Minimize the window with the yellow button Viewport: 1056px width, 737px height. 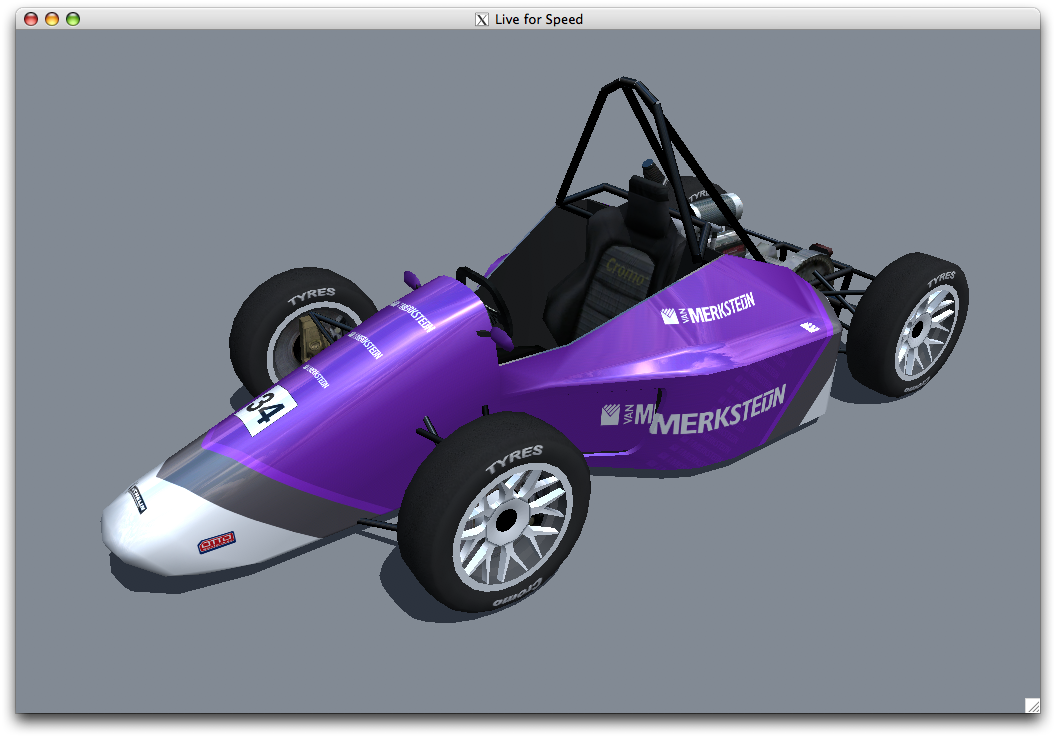click(x=52, y=19)
